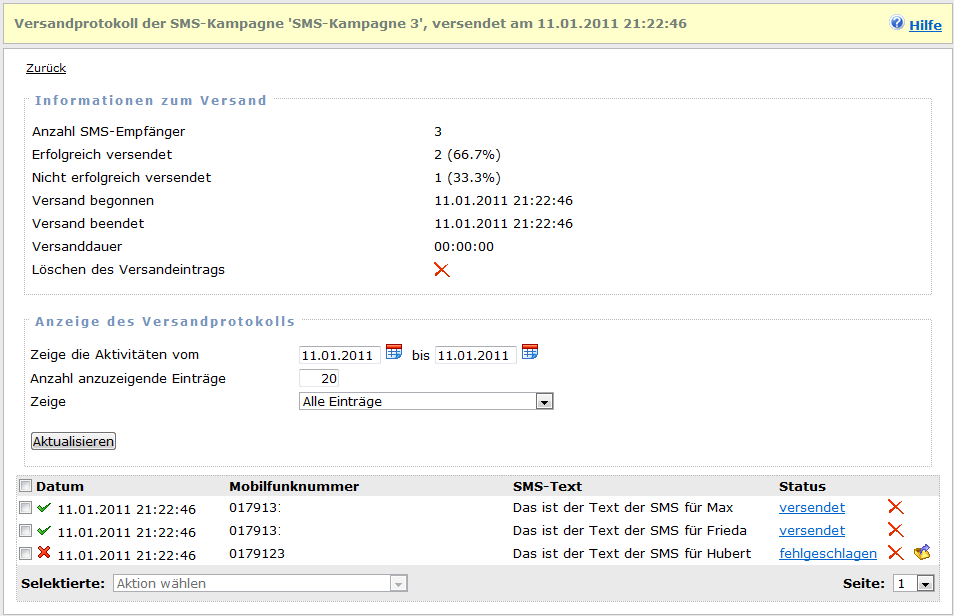The width and height of the screenshot is (954, 616).
Task: Go back via the Zurück link
Action: tap(46, 69)
